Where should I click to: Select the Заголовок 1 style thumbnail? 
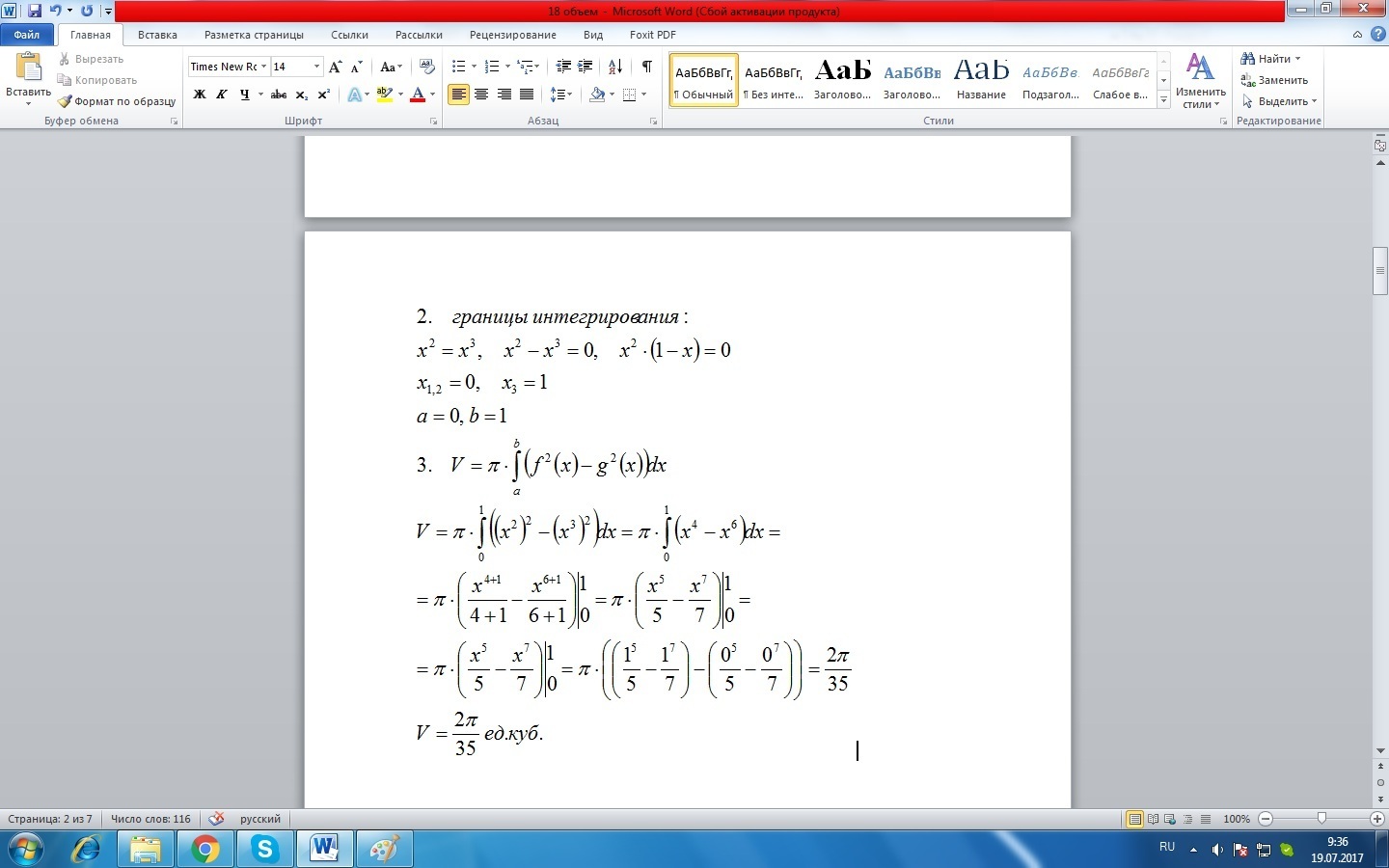[842, 78]
